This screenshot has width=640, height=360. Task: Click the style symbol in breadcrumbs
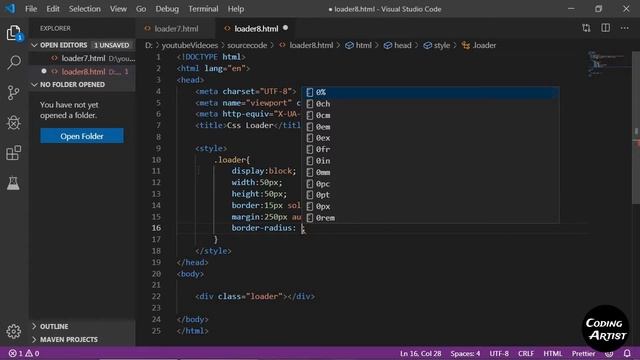click(437, 45)
